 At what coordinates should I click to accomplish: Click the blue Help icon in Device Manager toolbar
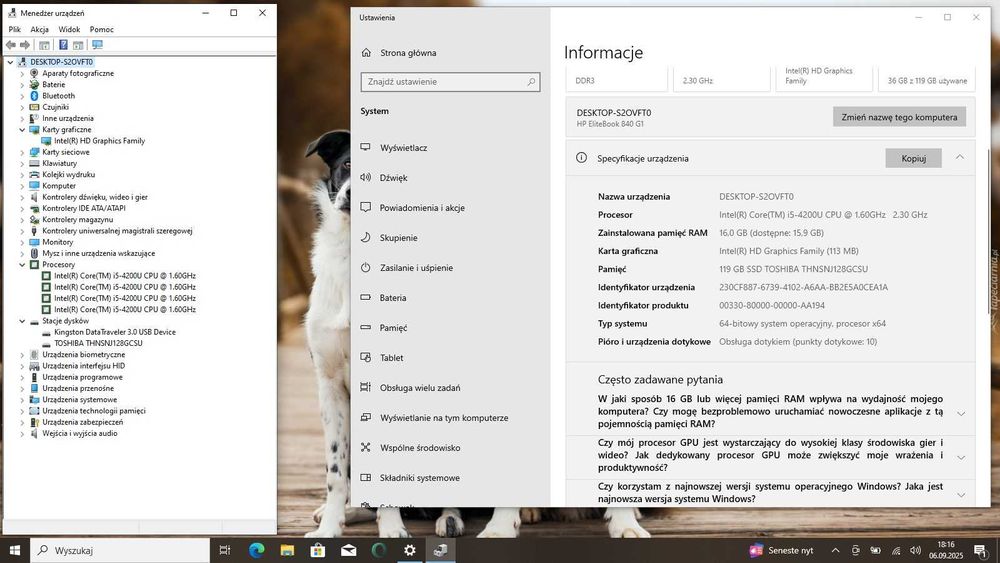63,45
